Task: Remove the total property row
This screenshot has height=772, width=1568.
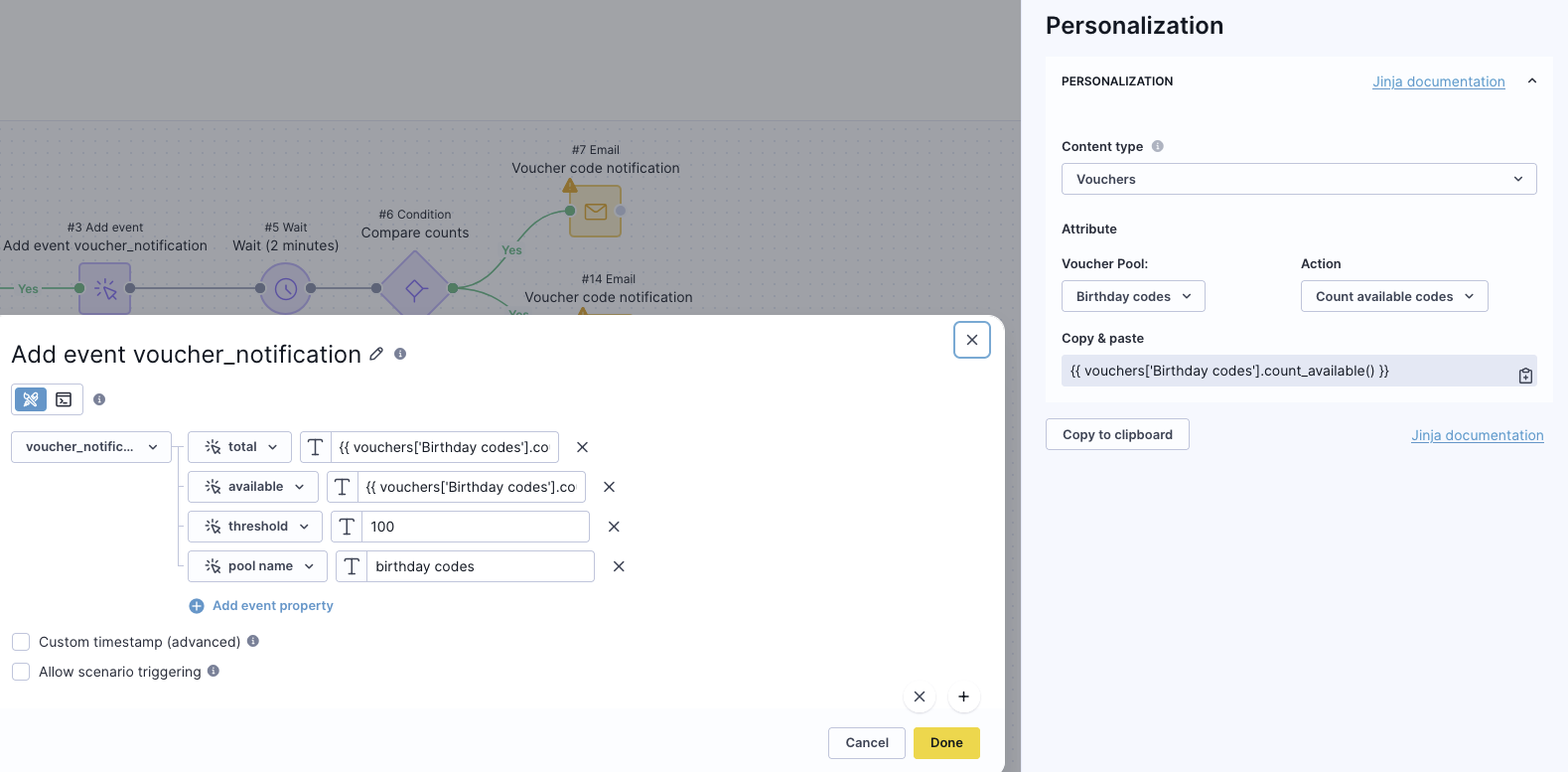Action: tap(583, 447)
